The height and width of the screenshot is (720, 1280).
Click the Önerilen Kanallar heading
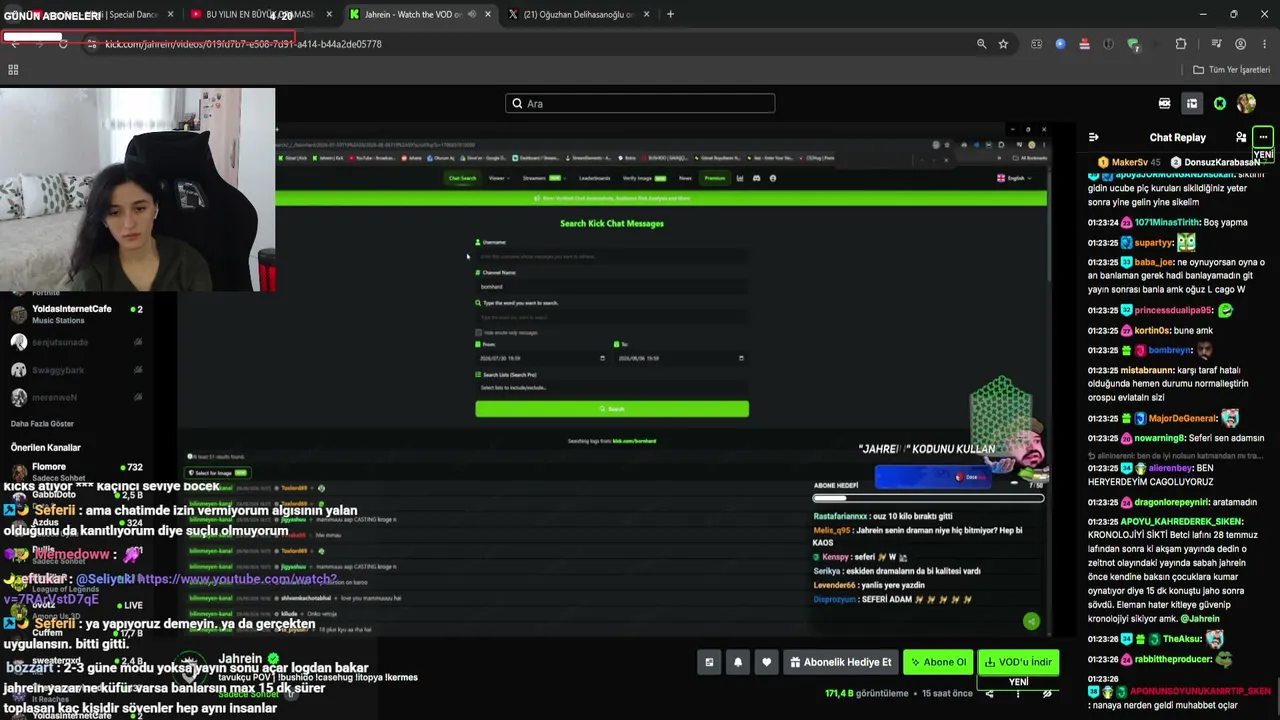point(45,447)
